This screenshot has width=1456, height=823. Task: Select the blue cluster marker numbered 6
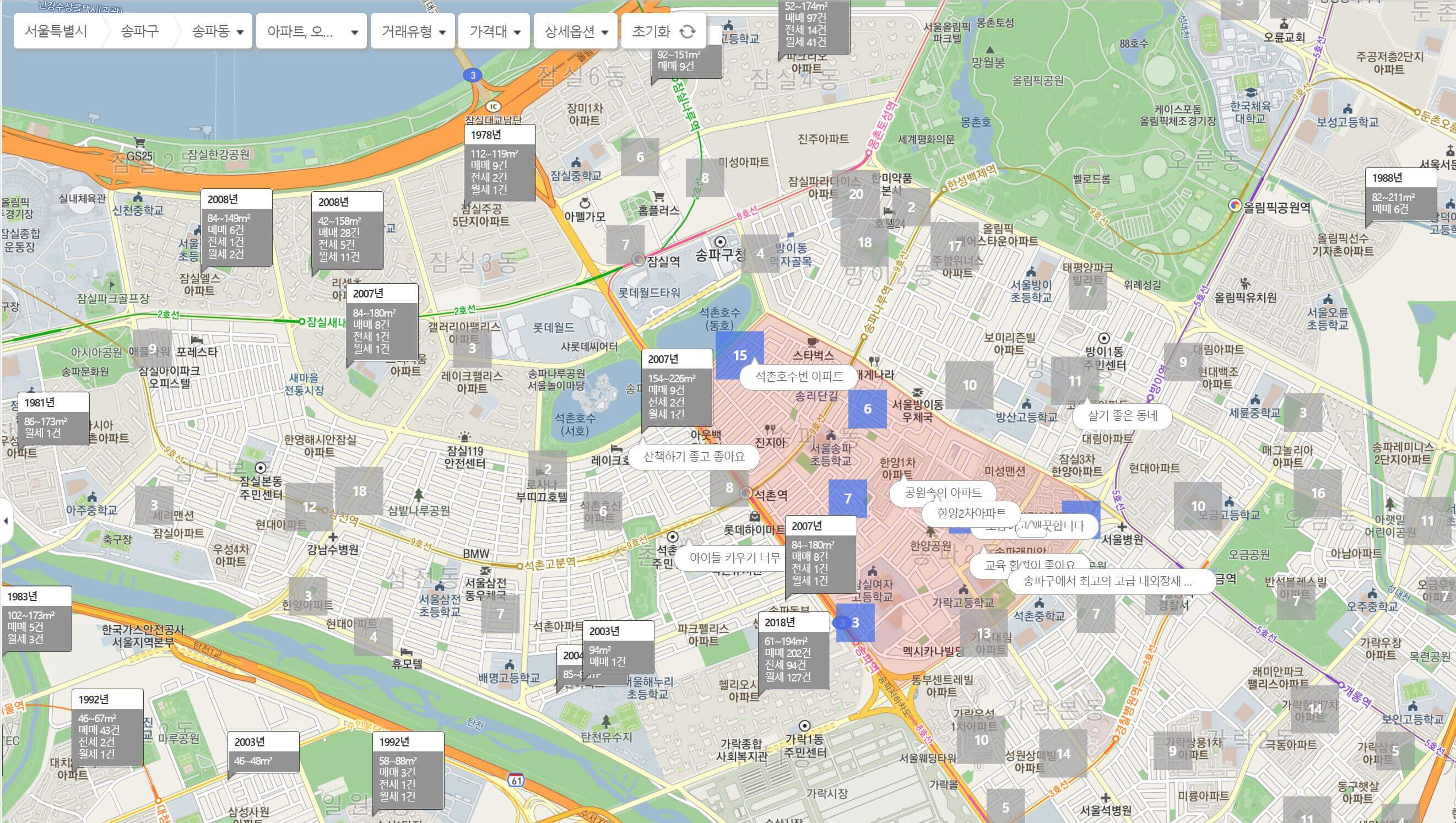(x=867, y=409)
